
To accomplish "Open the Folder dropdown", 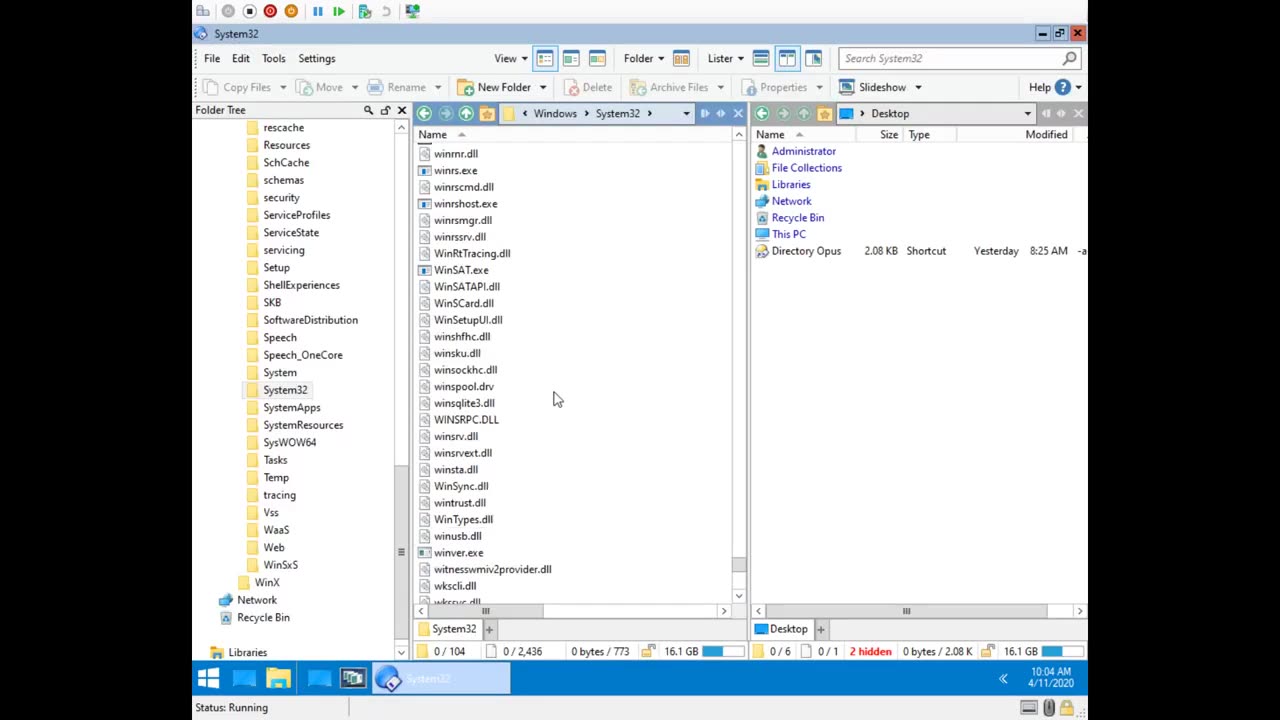I will tap(644, 58).
